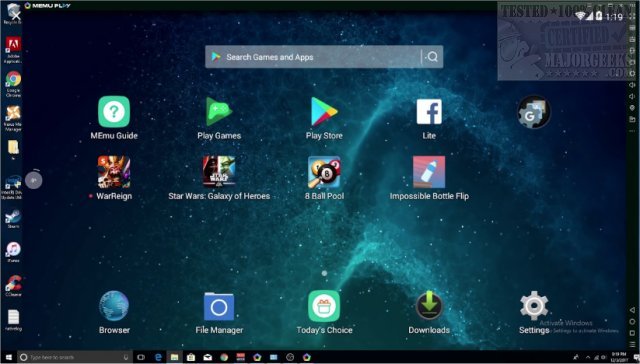Image resolution: width=640 pixels, height=364 pixels.
Task: Click the MEmu volume down sidebar icon
Action: click(x=632, y=96)
